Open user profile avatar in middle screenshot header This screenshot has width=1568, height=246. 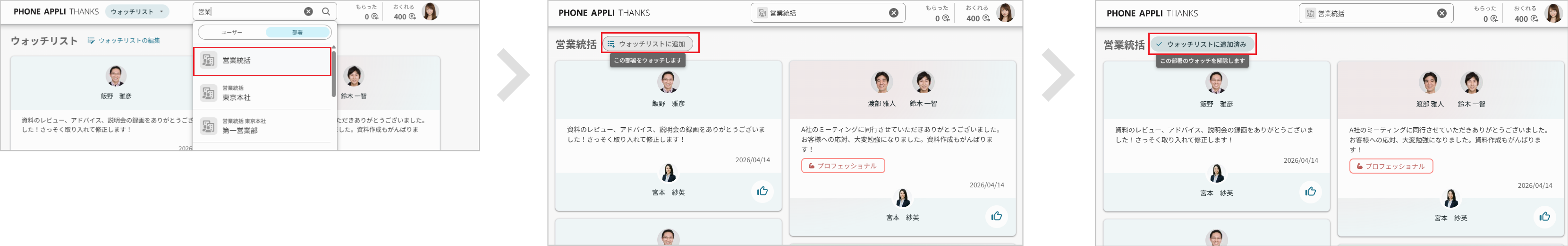point(1005,13)
